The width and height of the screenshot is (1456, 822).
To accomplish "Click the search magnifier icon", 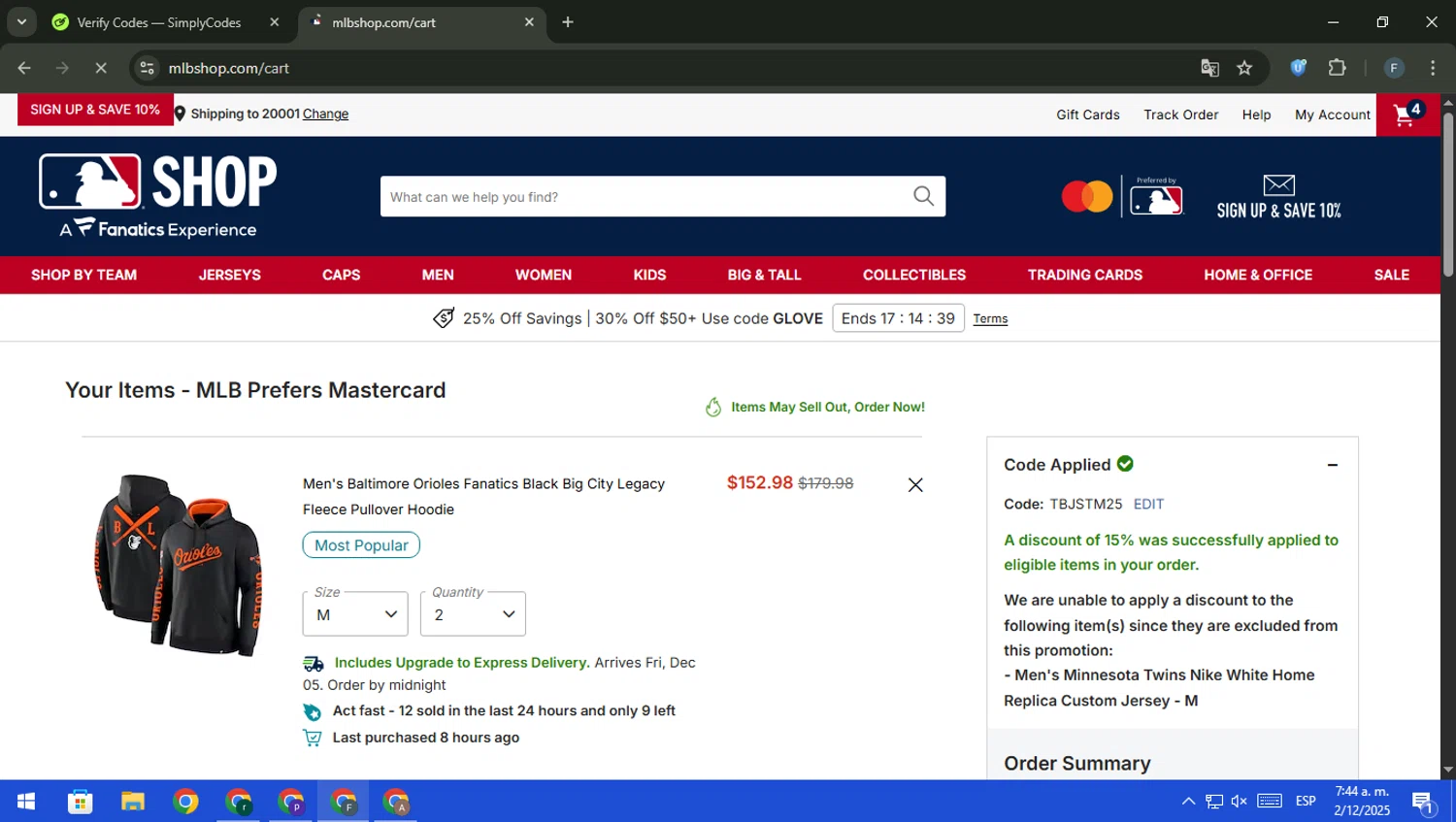I will click(924, 196).
